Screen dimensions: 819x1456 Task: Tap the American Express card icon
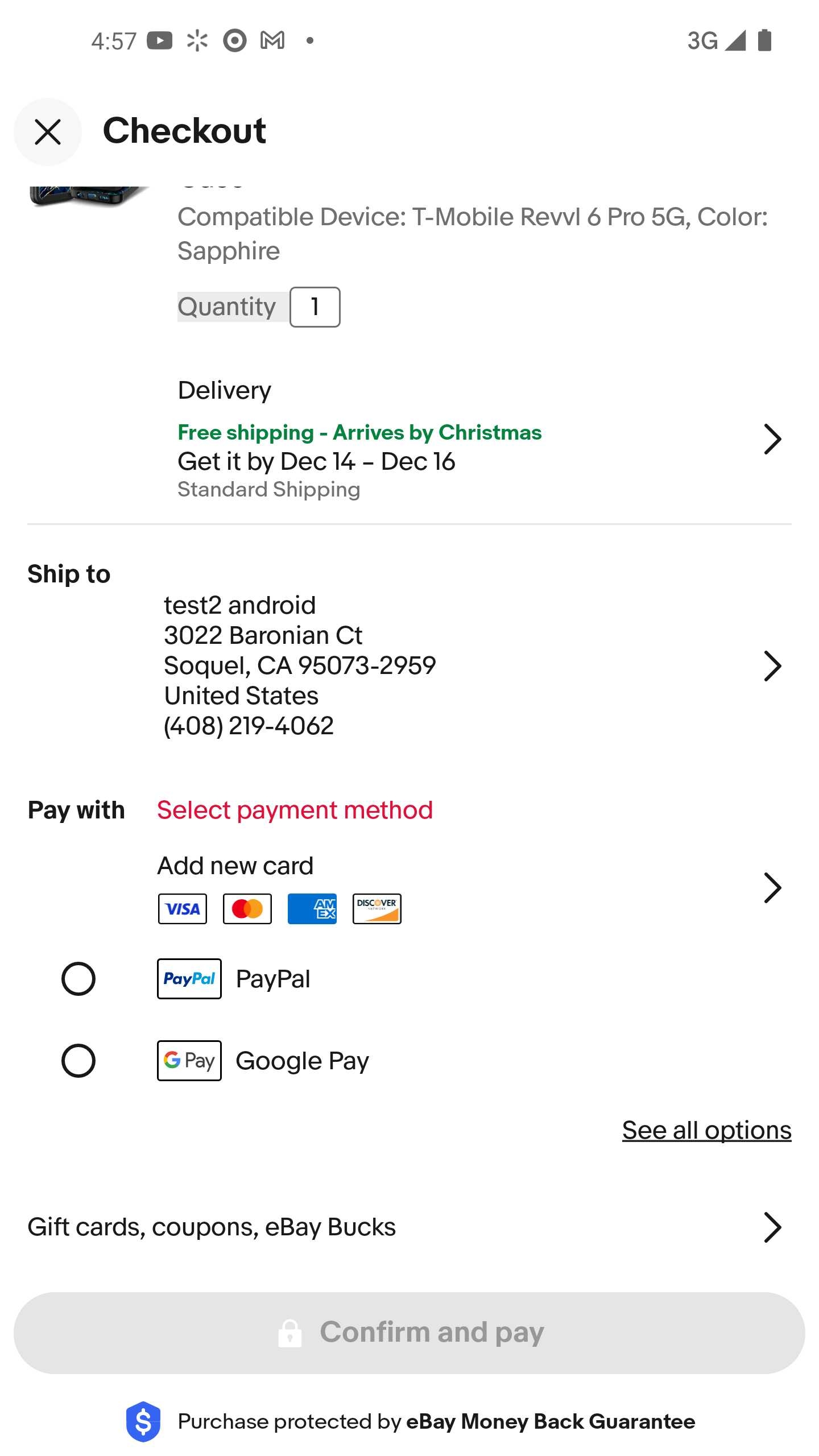[312, 908]
